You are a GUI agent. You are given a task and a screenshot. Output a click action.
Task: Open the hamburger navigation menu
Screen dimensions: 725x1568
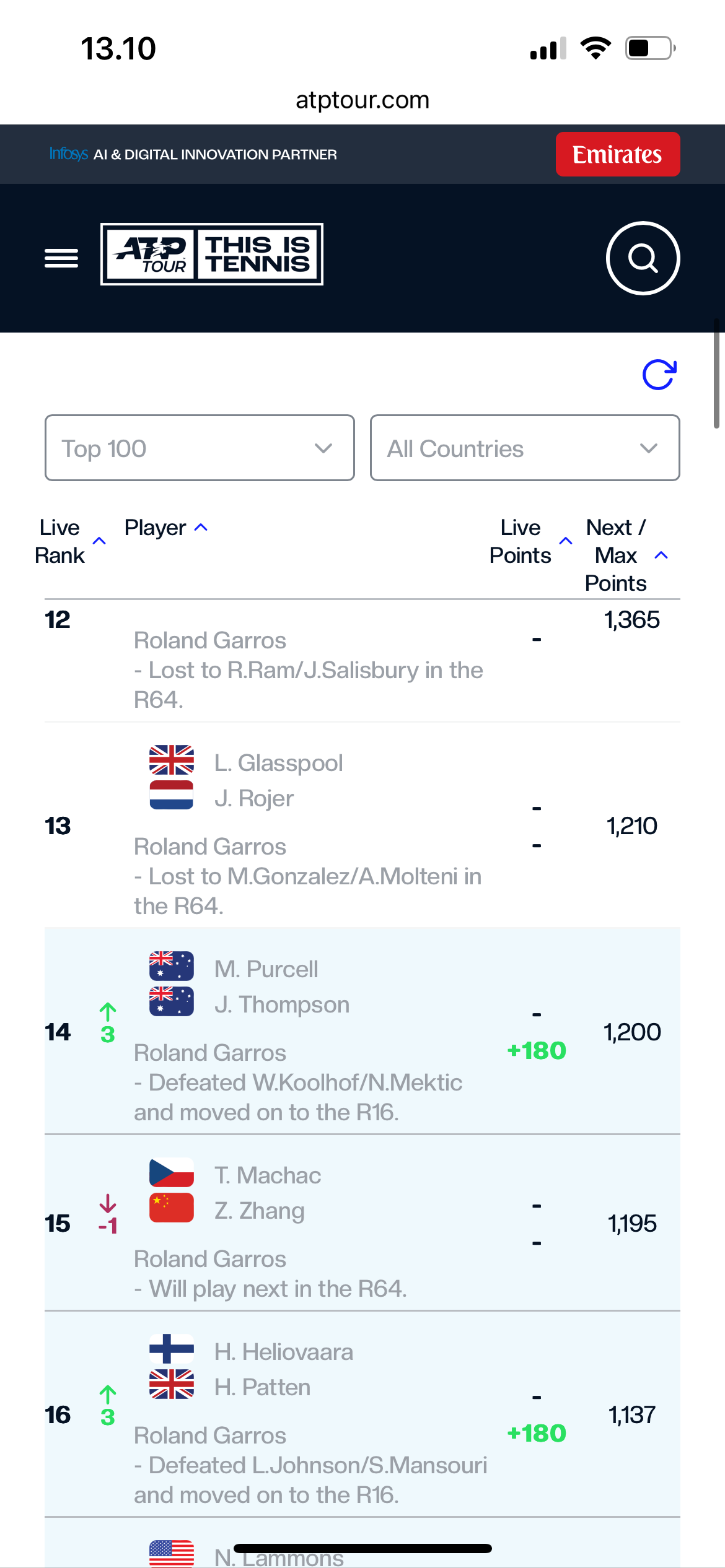[61, 258]
